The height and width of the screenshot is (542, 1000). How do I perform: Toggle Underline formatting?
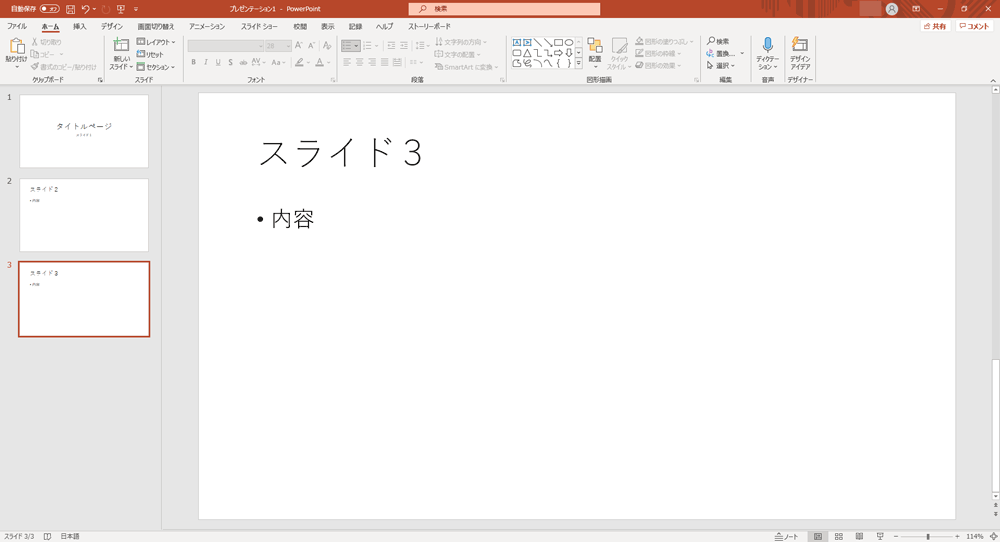[218, 62]
